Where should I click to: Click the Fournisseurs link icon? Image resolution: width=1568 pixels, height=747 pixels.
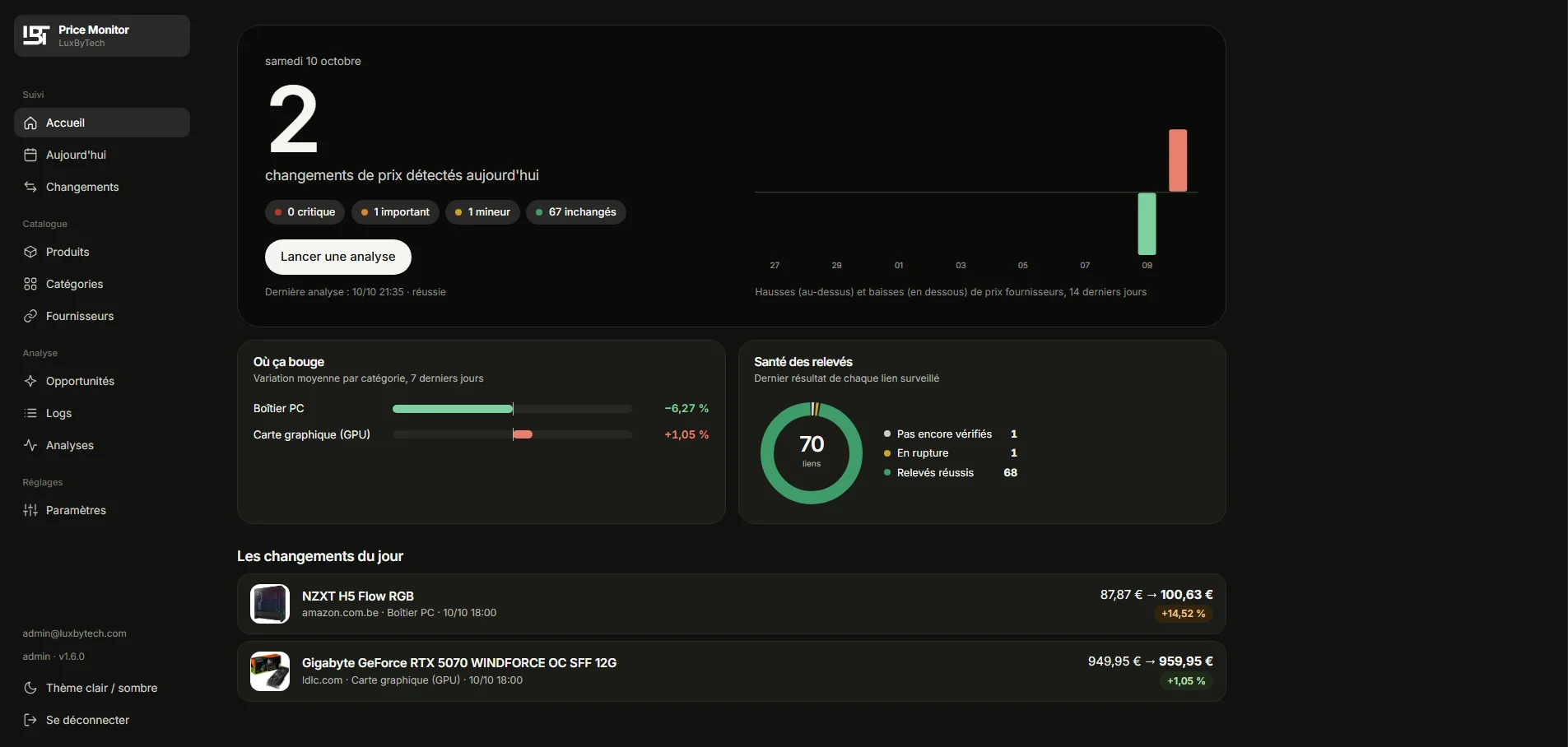[30, 316]
